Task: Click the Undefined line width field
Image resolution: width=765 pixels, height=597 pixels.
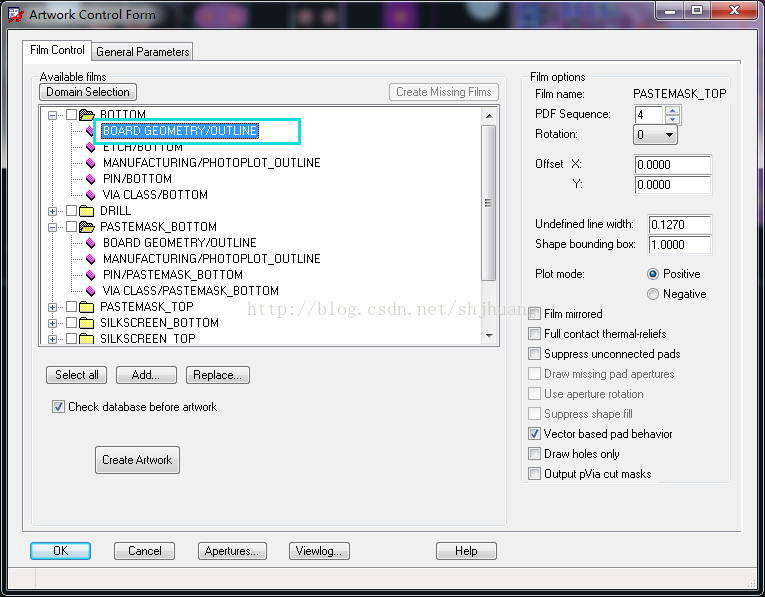Action: point(679,225)
